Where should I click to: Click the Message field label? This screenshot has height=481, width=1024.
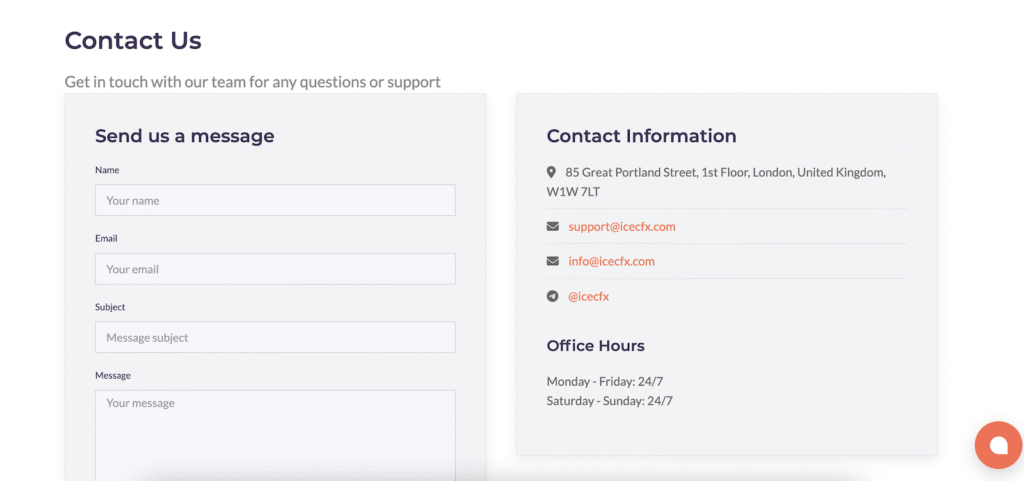pyautogui.click(x=113, y=375)
